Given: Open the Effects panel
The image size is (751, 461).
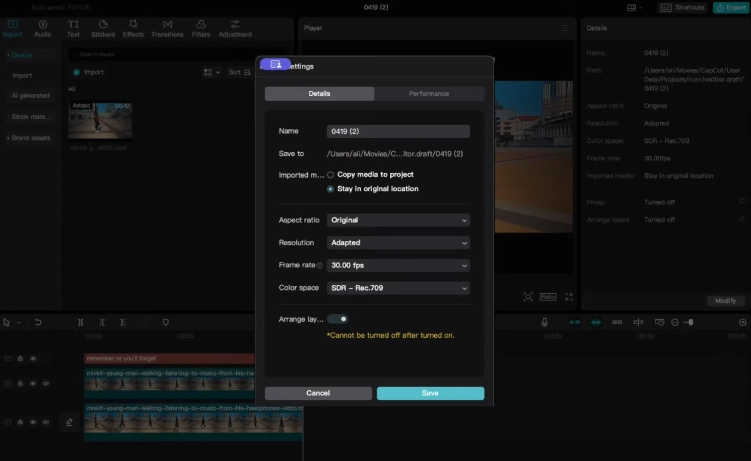Looking at the screenshot, I should tap(133, 28).
